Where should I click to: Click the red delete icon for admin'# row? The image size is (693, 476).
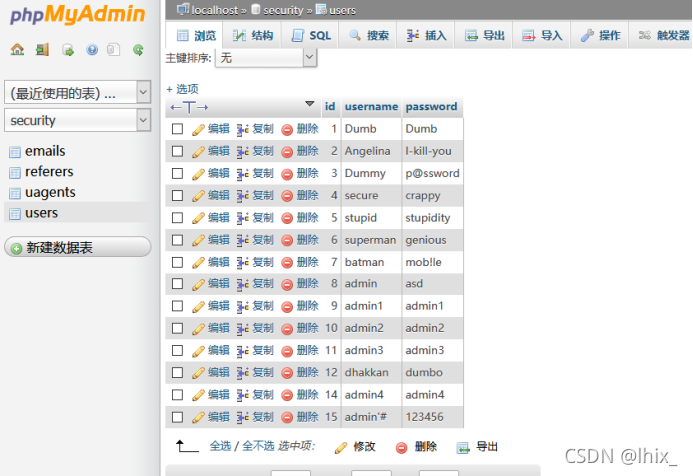287,417
